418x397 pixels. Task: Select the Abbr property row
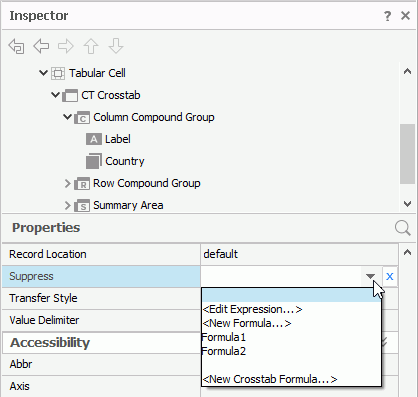101,364
